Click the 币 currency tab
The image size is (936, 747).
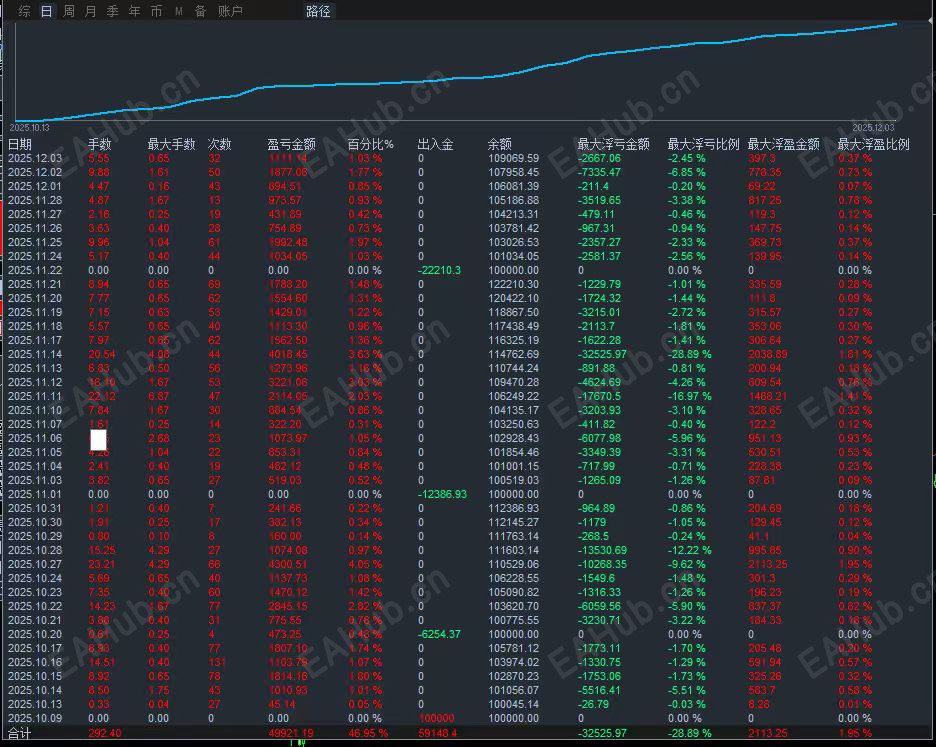(x=156, y=11)
